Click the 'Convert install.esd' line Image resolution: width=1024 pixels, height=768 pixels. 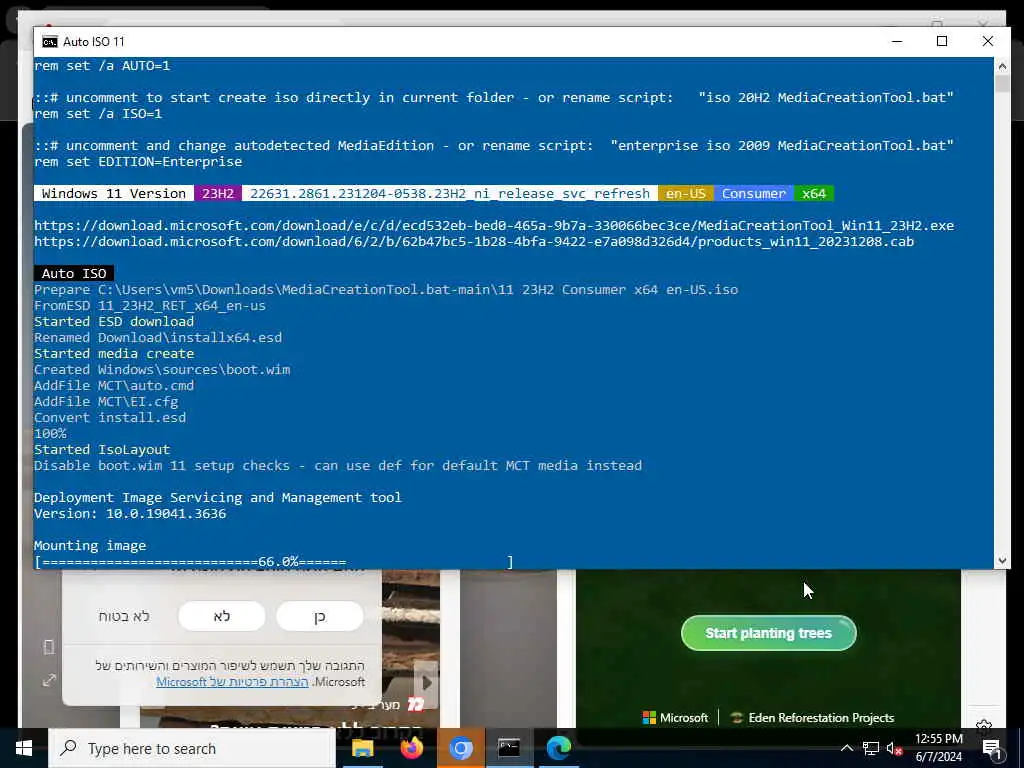pos(110,418)
